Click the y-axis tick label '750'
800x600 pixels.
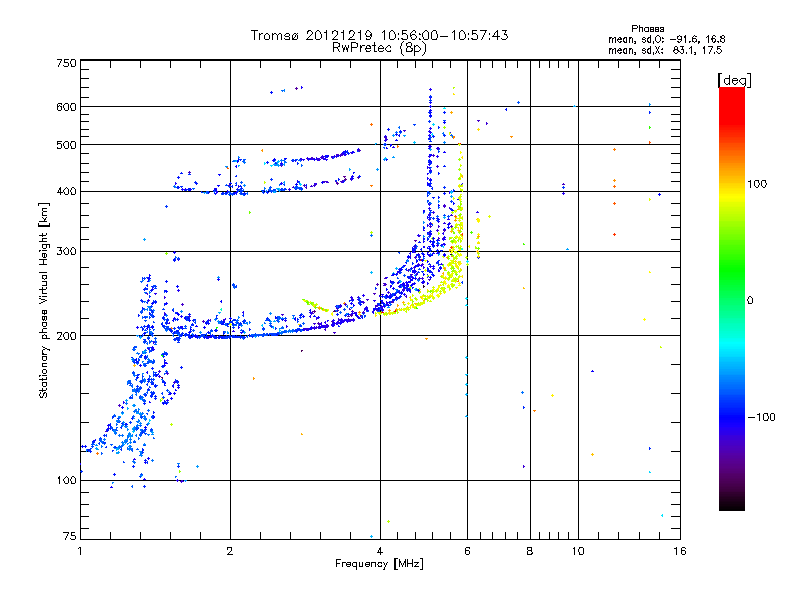tap(66, 63)
